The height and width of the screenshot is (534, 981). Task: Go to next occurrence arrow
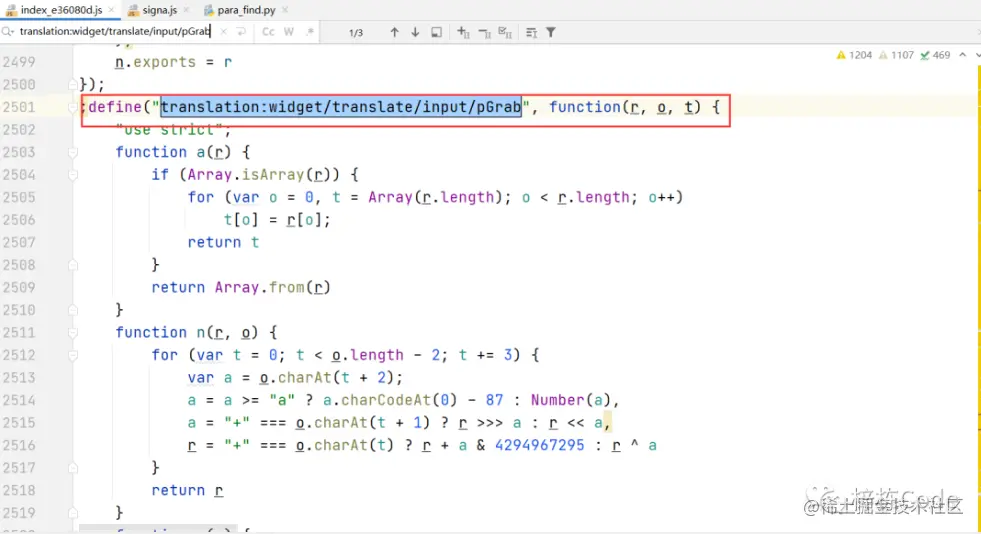[x=415, y=32]
